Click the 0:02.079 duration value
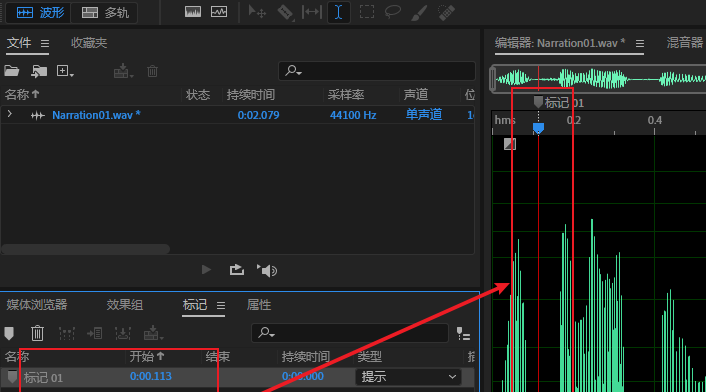This screenshot has height=392, width=706. click(x=258, y=115)
